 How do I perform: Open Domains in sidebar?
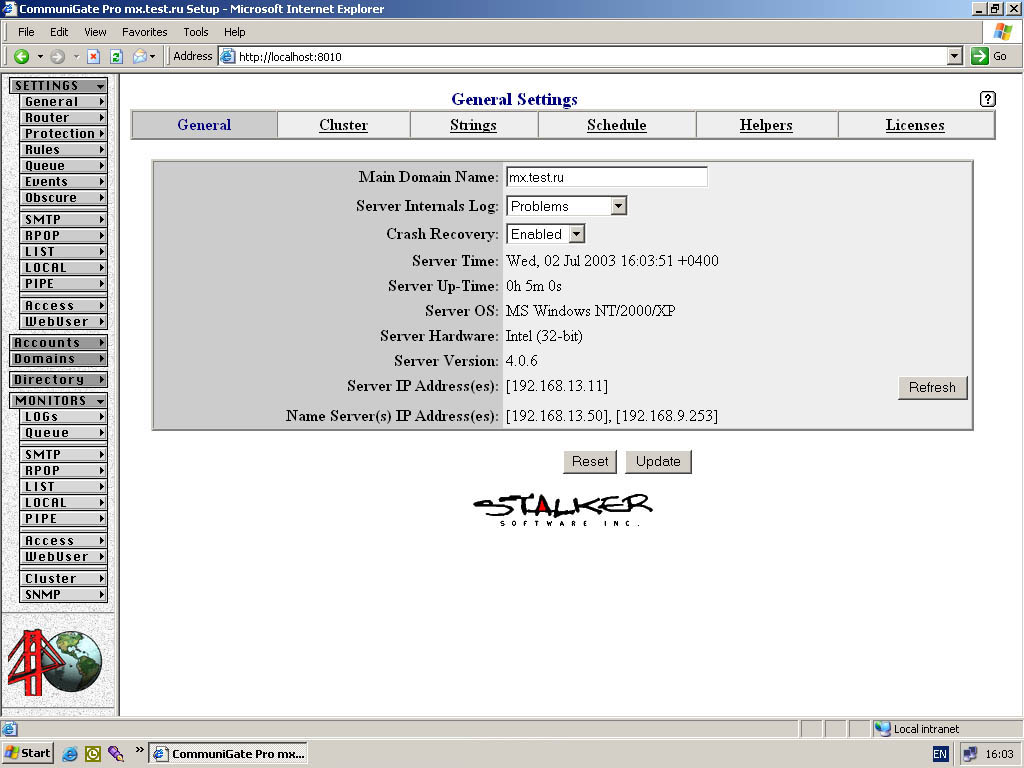[x=59, y=359]
